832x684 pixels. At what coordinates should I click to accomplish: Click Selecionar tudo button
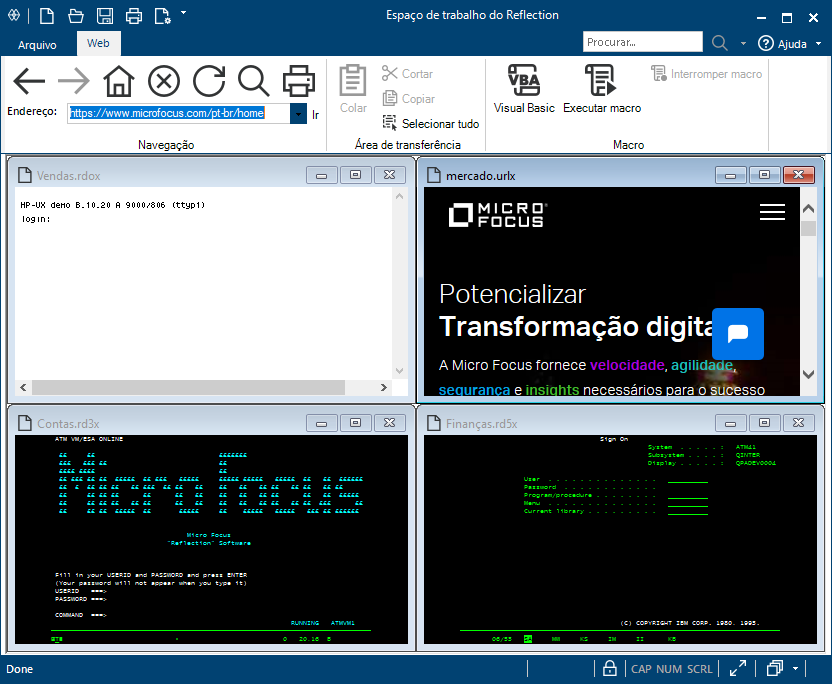[431, 124]
